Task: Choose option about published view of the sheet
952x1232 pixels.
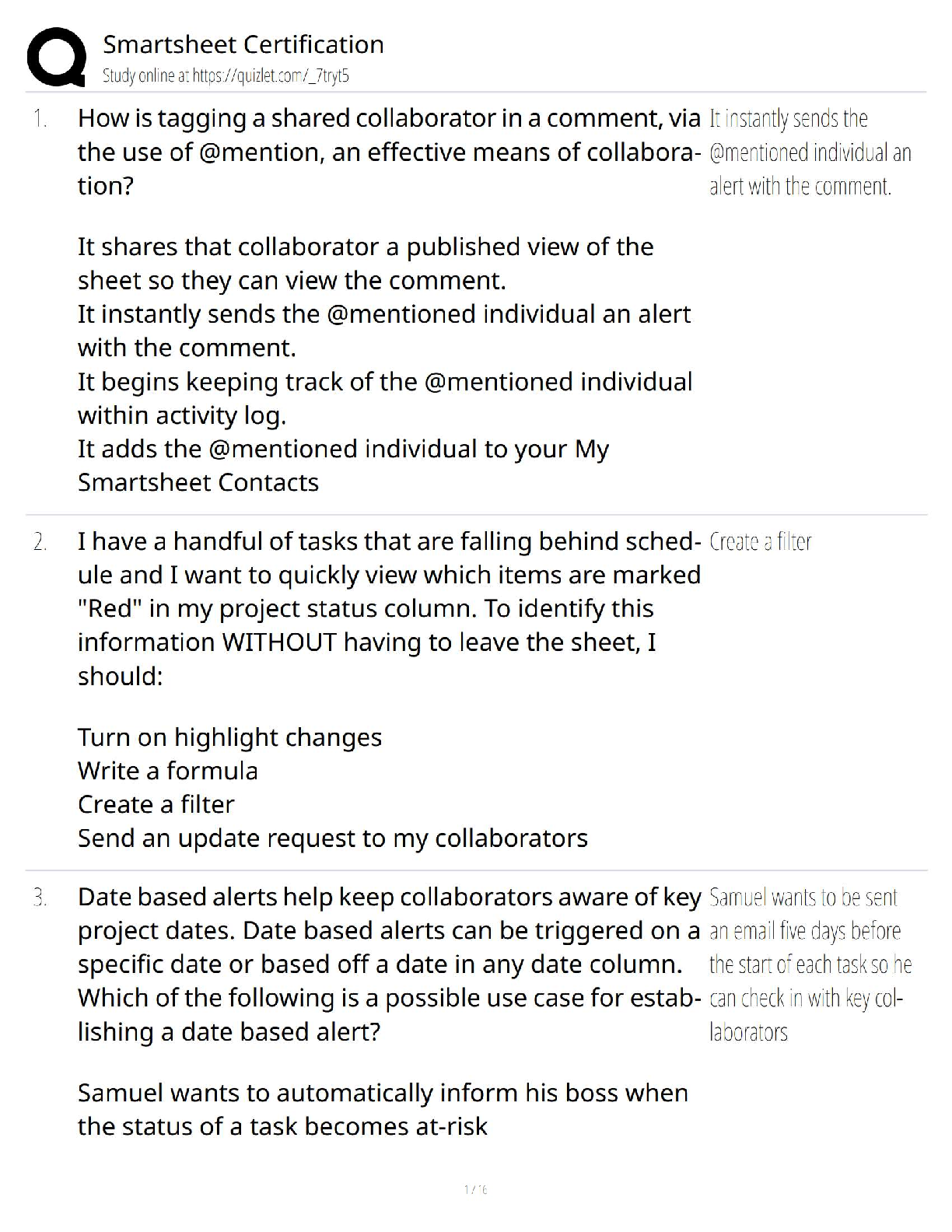Action: click(365, 263)
